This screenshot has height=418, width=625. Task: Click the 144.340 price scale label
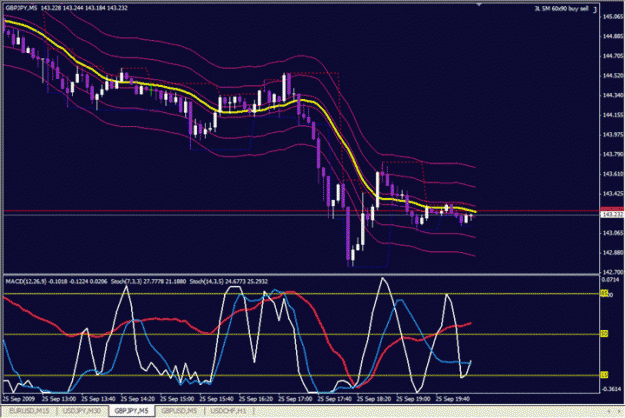tap(613, 95)
